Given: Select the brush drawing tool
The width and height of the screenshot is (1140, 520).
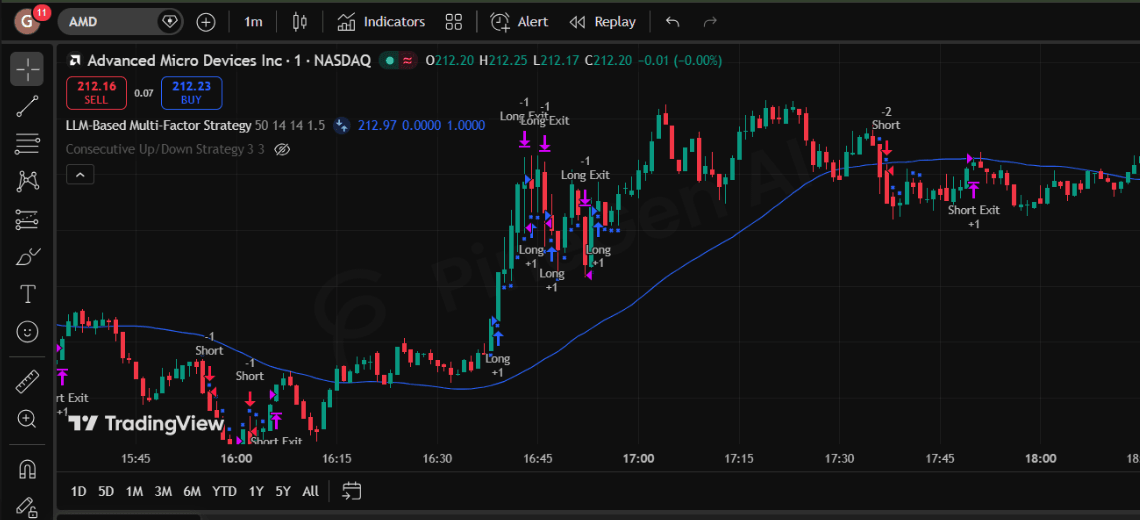Looking at the screenshot, I should pyautogui.click(x=27, y=257).
